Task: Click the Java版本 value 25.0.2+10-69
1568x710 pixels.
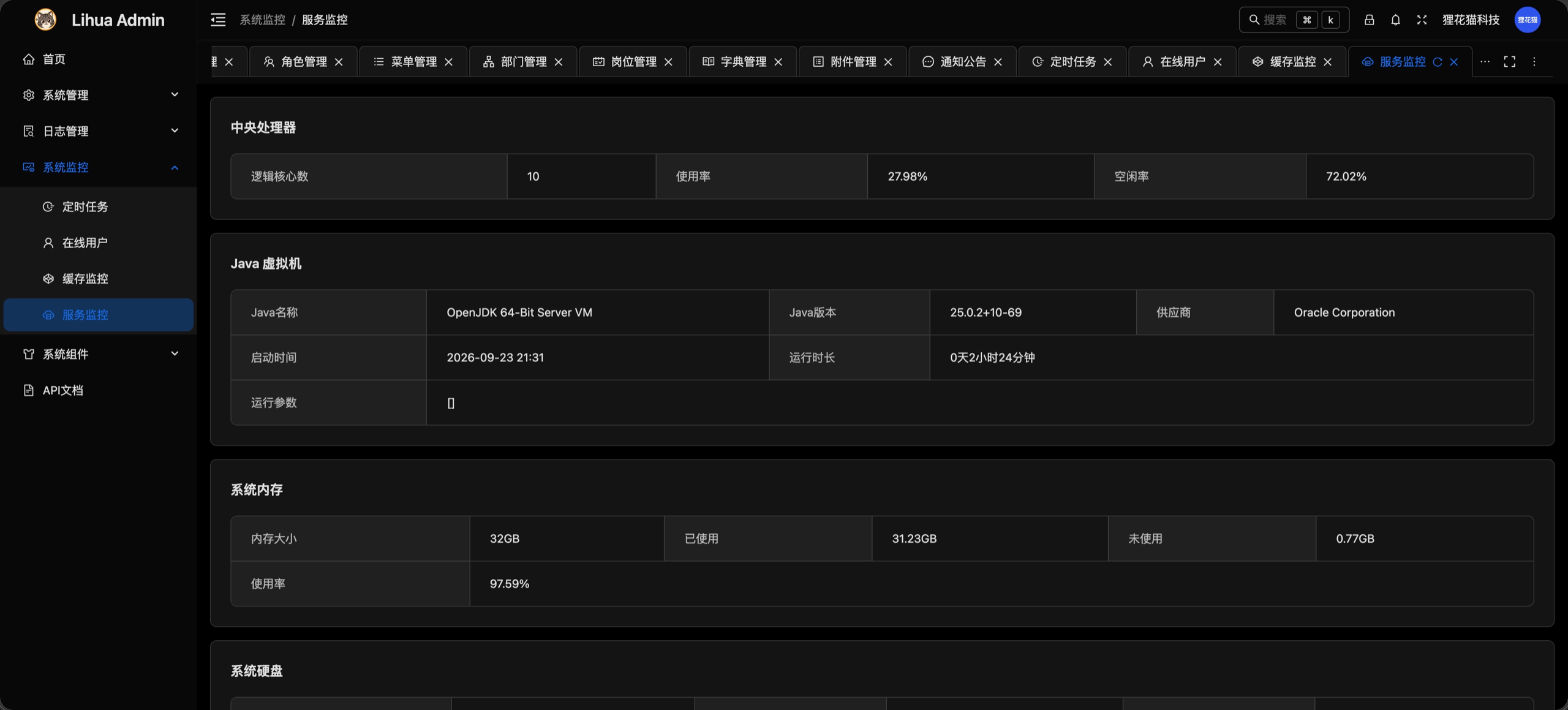Action: [986, 312]
